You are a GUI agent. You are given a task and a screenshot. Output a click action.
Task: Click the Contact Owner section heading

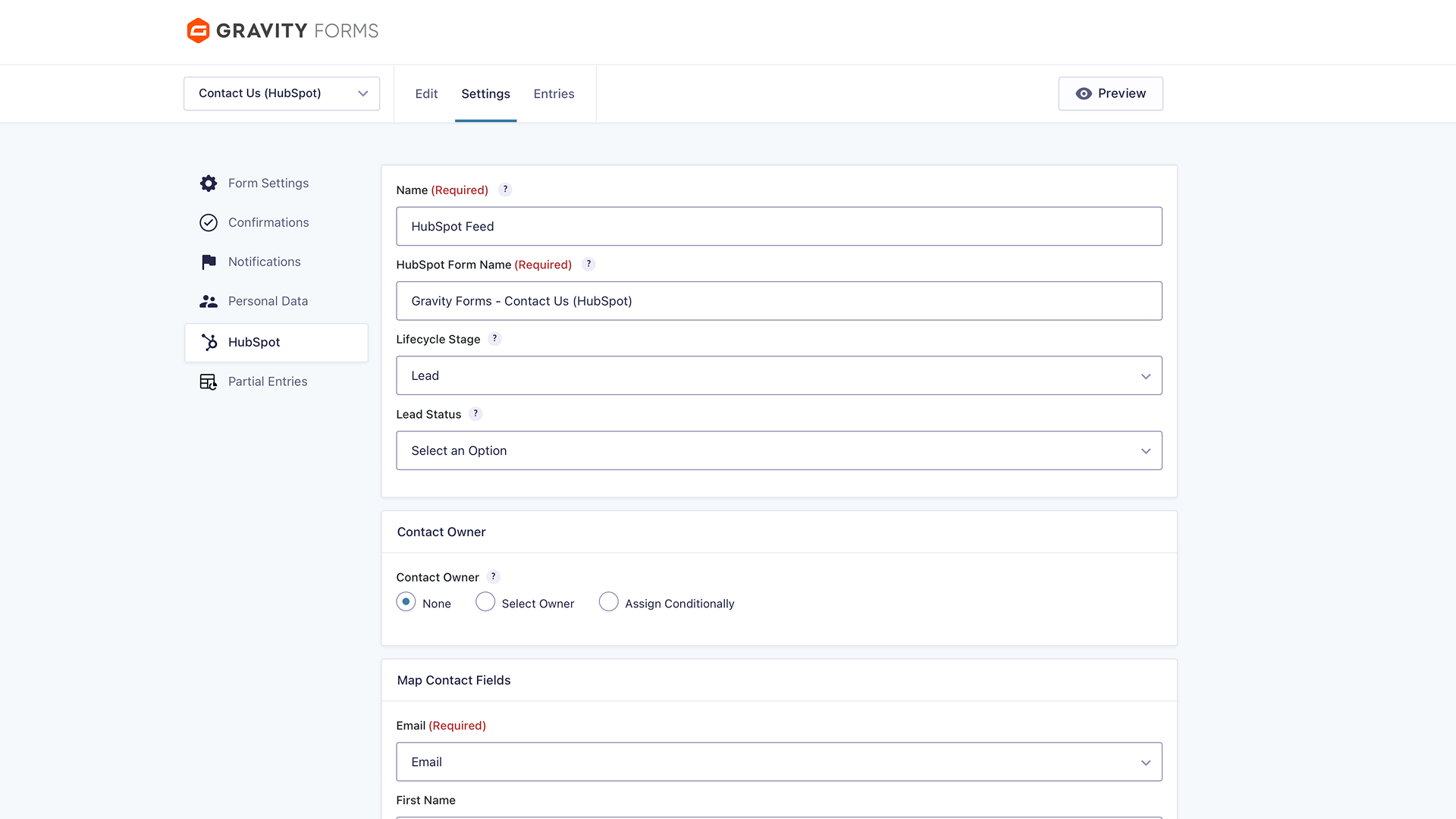pos(441,532)
